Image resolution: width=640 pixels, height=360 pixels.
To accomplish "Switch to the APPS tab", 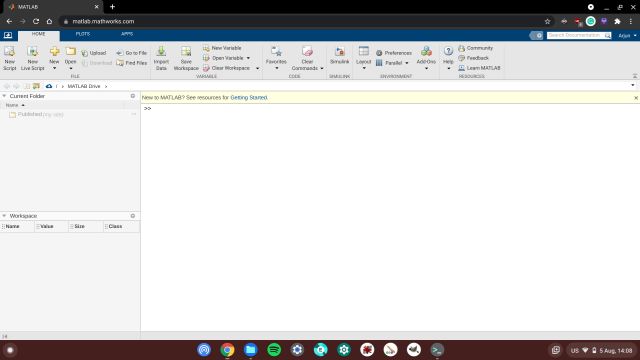I will pyautogui.click(x=127, y=34).
